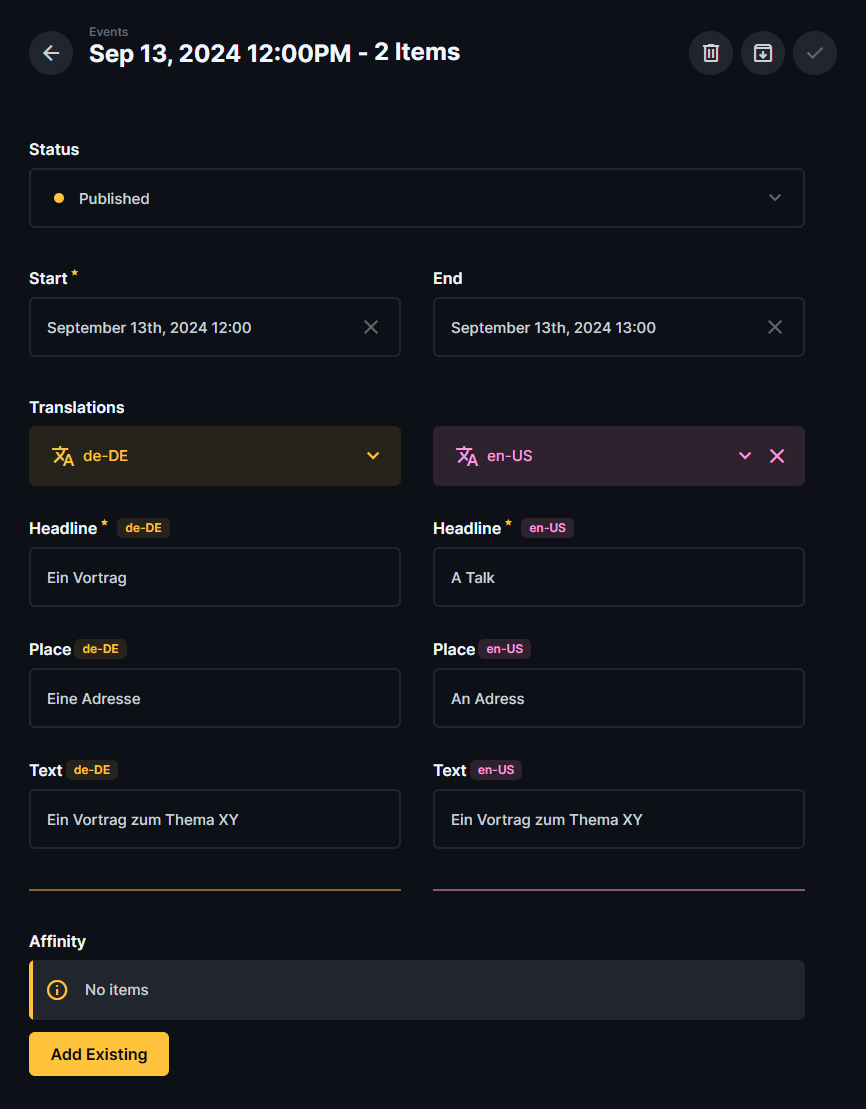Click the back arrow button

pyautogui.click(x=51, y=53)
